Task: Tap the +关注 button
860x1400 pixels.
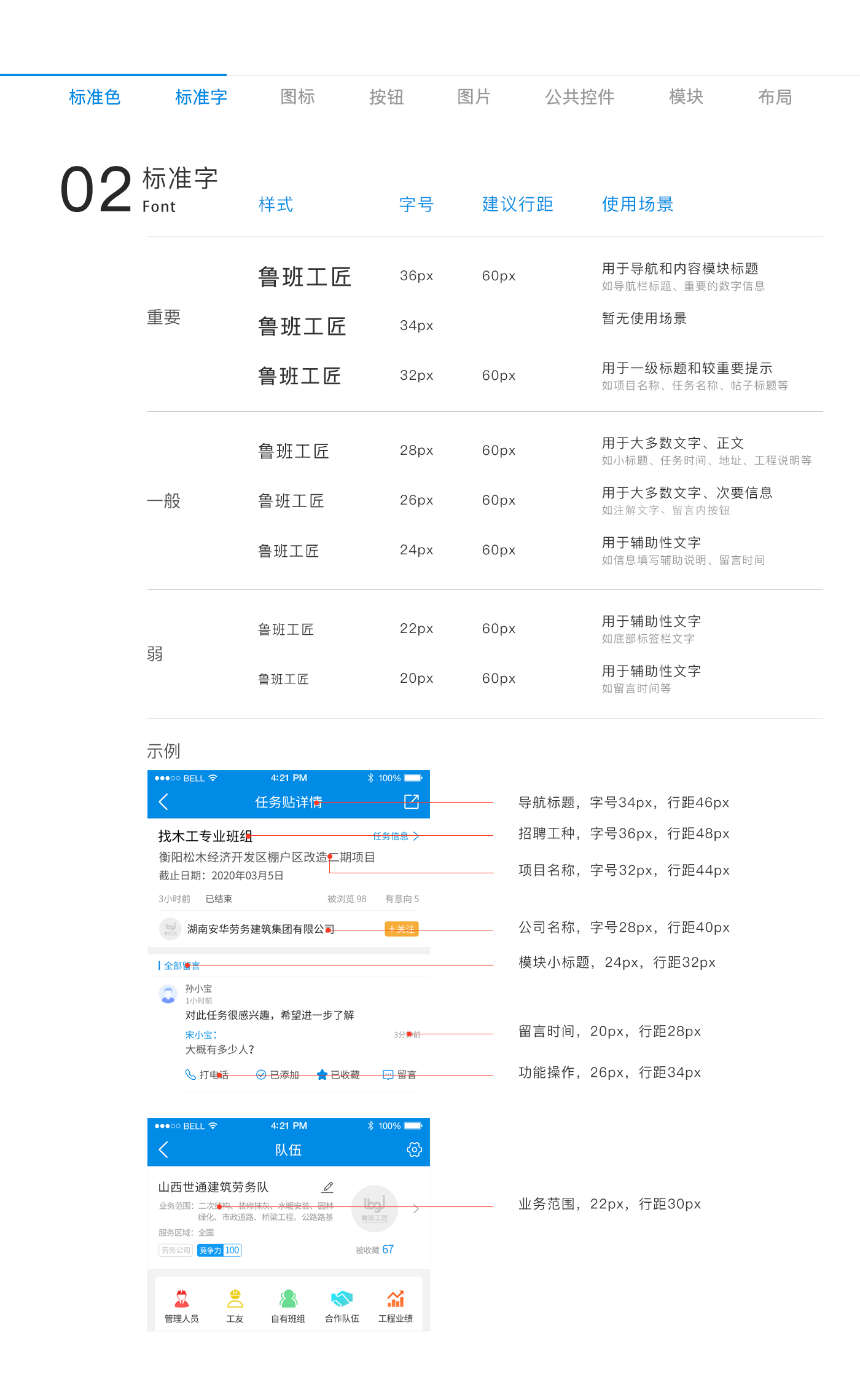Action: click(x=402, y=929)
